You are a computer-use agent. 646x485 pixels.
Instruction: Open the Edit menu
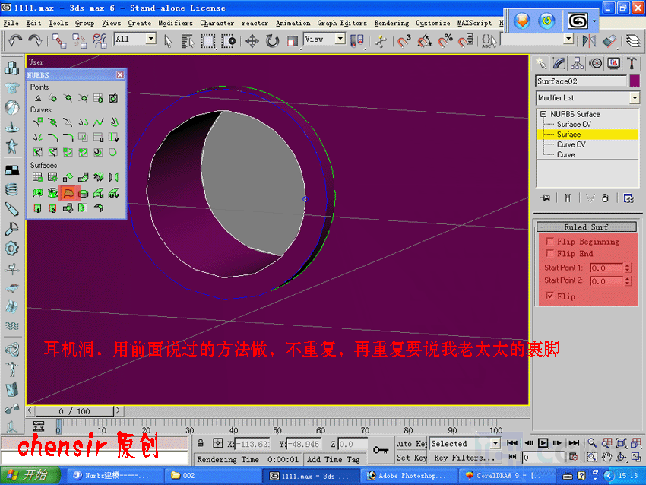34,23
